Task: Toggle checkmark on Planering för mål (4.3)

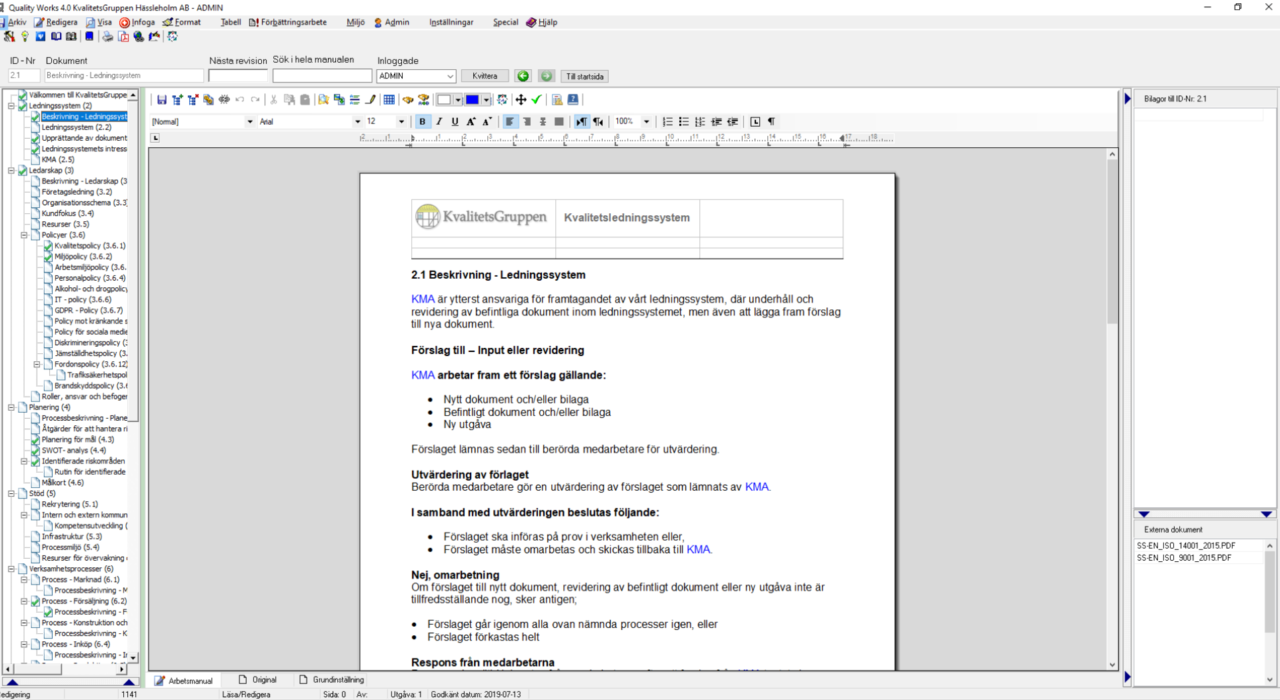Action: tap(35, 439)
